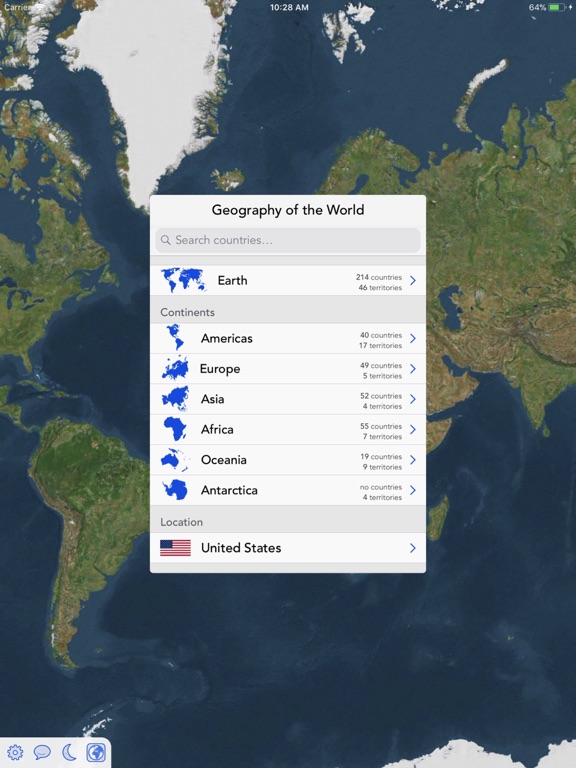Click '19 countries 9 territories' count
Screen dimensions: 576x768
click(381, 461)
